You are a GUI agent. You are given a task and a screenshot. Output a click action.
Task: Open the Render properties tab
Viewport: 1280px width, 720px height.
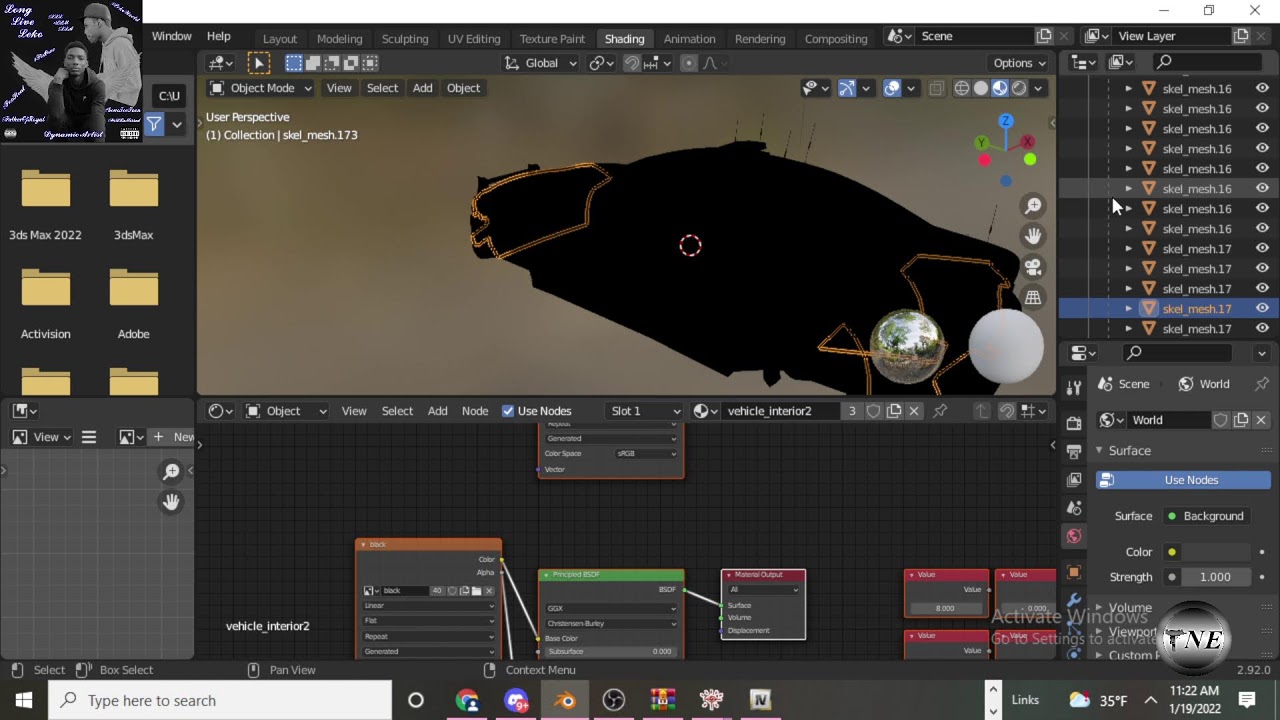(1074, 423)
